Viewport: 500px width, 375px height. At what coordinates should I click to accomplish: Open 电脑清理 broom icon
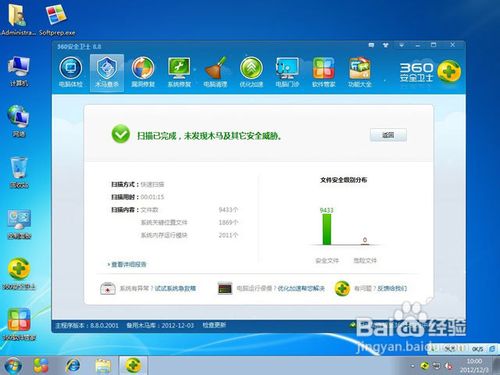215,72
